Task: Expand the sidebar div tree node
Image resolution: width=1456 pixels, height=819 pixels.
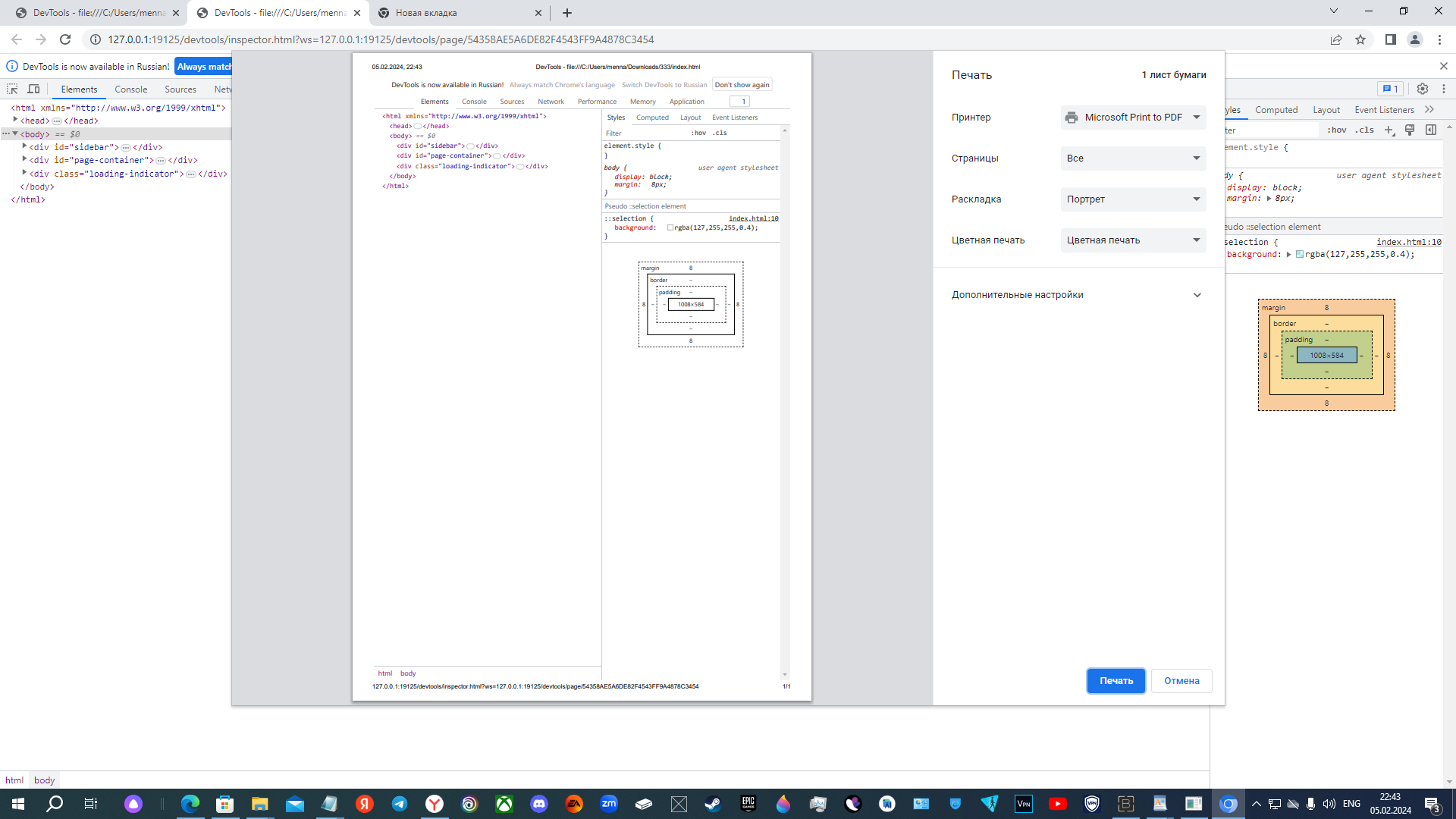Action: (24, 146)
